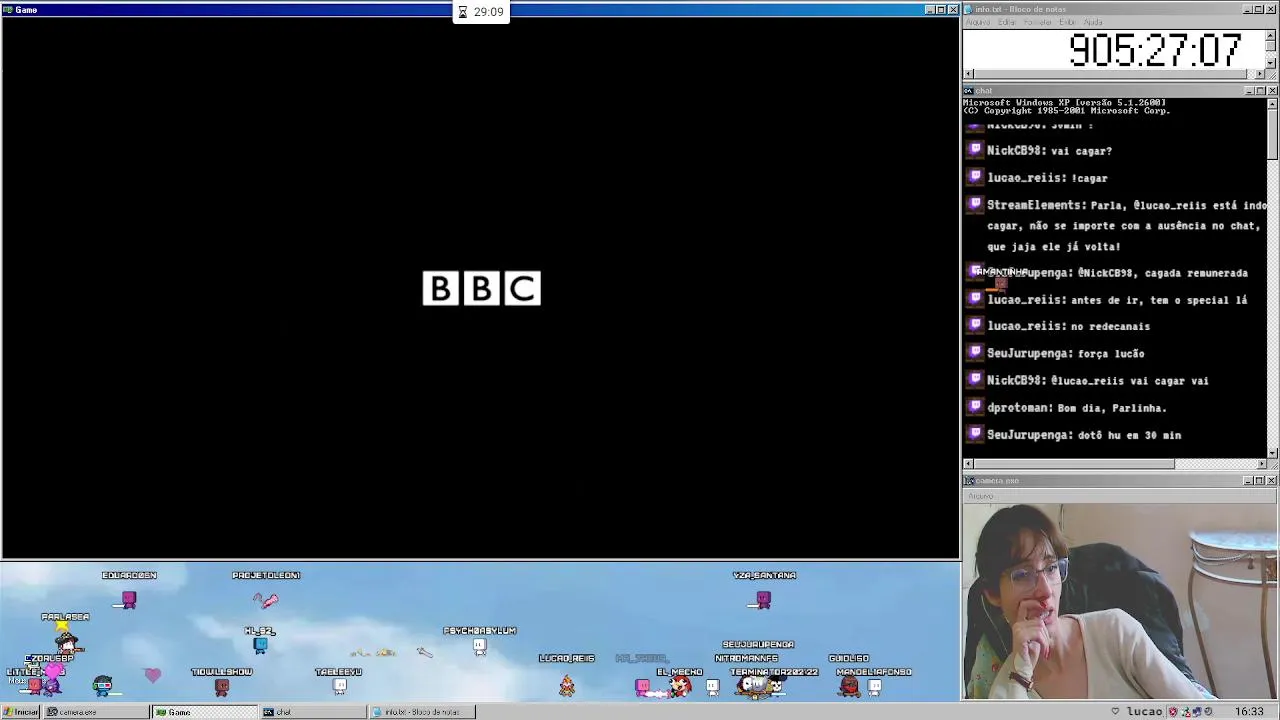Click the lucao label in tray
Image resolution: width=1280 pixels, height=720 pixels.
coord(1144,712)
